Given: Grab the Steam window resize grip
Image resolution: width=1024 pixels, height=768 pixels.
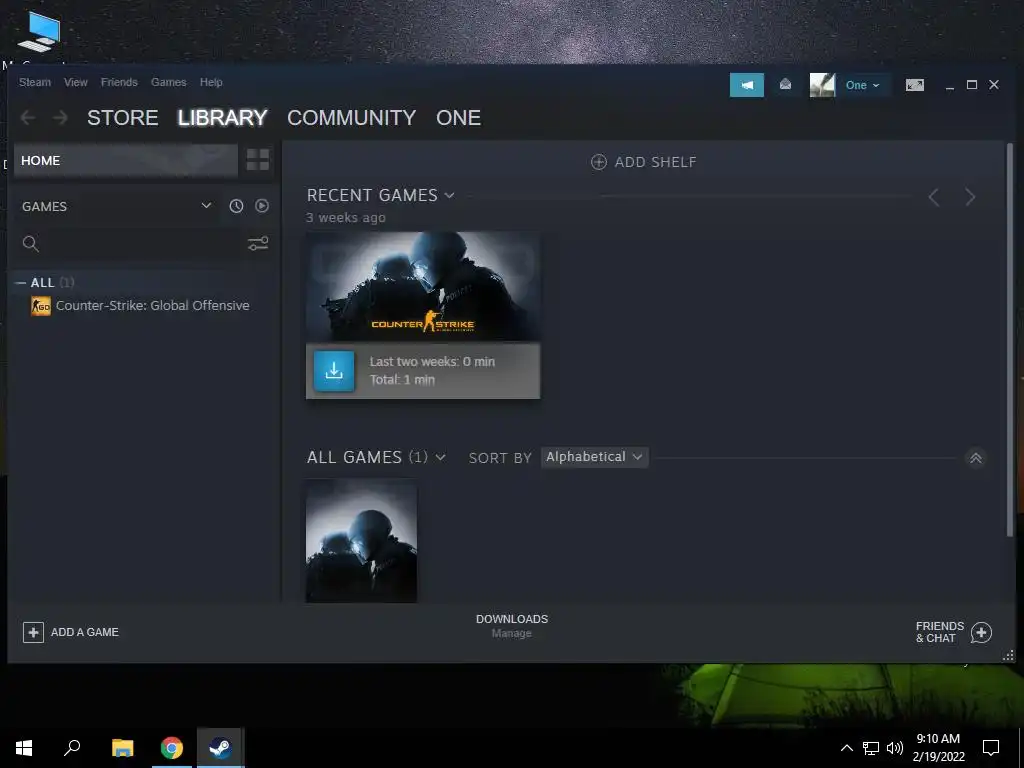Looking at the screenshot, I should pyautogui.click(x=1008, y=655).
